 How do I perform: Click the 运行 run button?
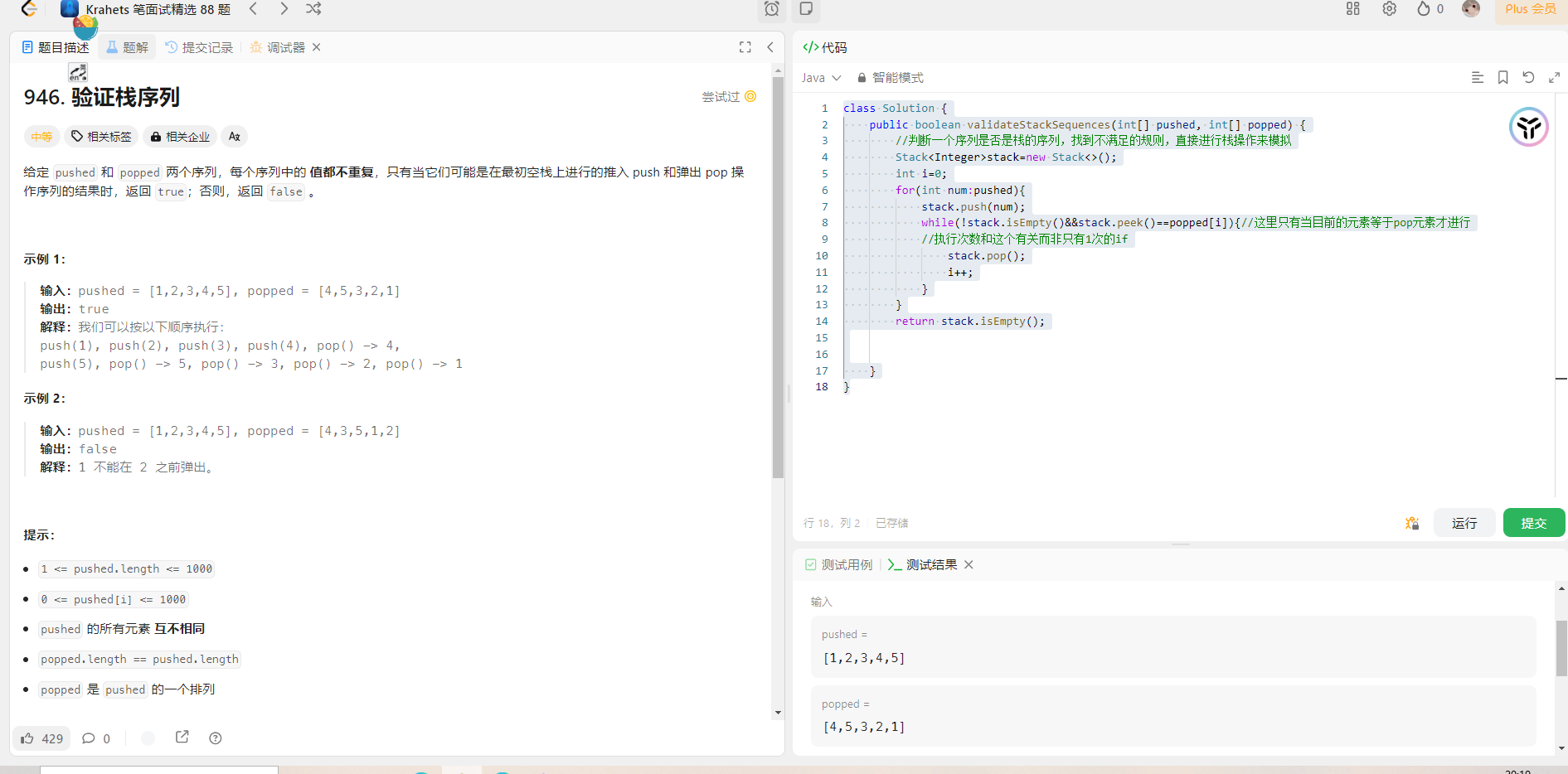[x=1464, y=523]
